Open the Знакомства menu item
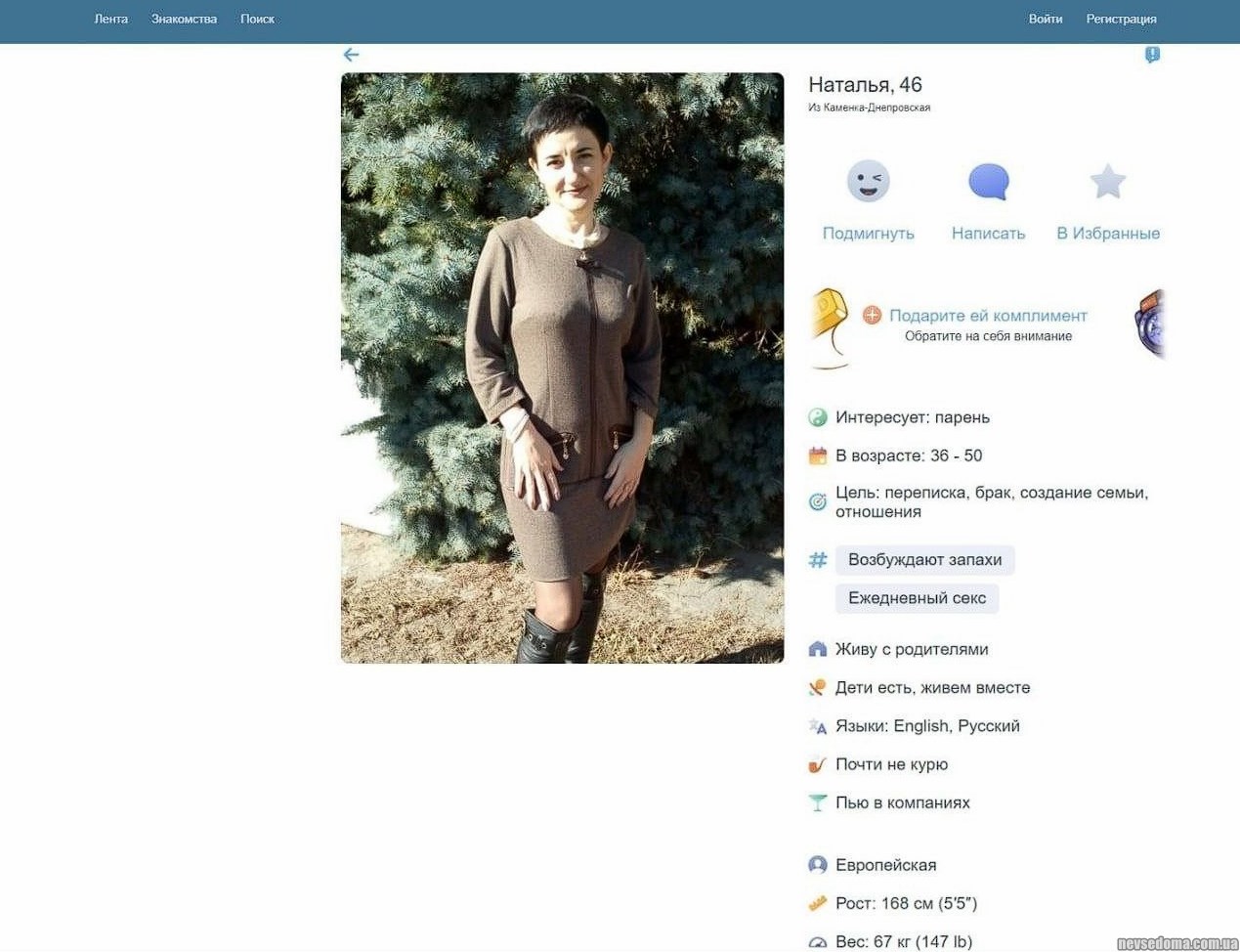Screen dimensions: 1240x952 point(184,20)
